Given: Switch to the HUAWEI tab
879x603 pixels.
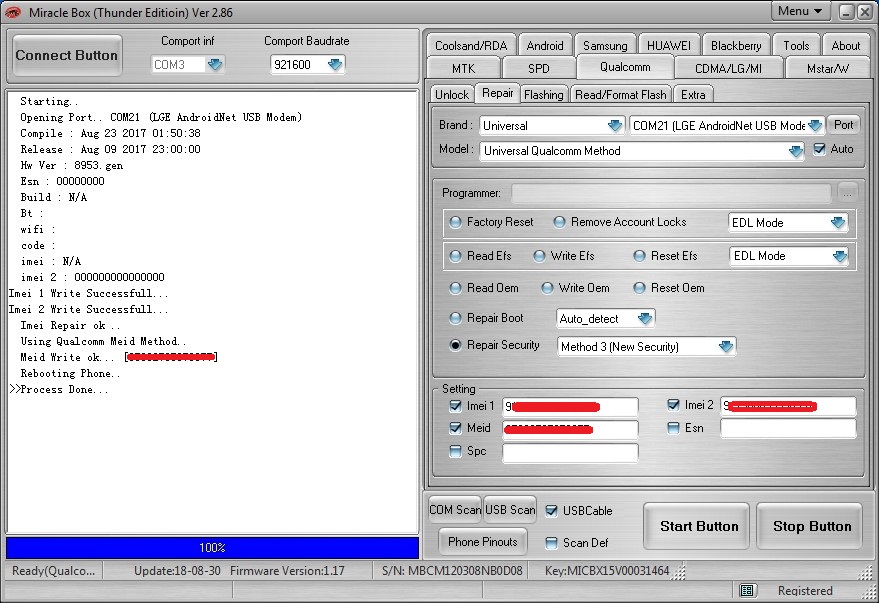Looking at the screenshot, I should [x=668, y=45].
